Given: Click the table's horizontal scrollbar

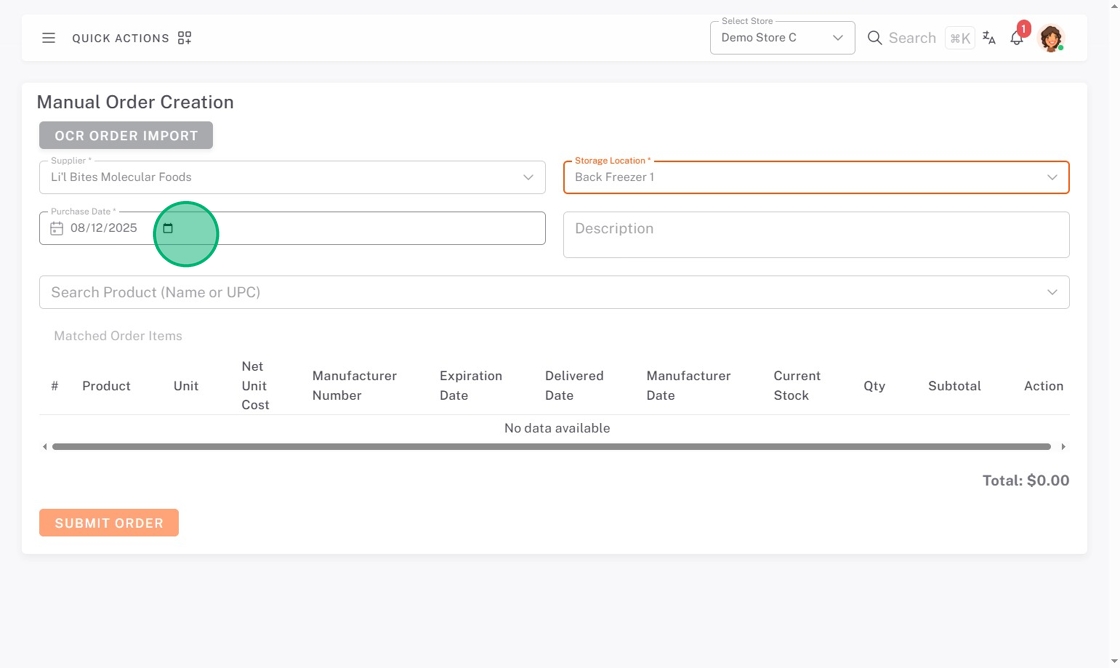Looking at the screenshot, I should click(550, 447).
